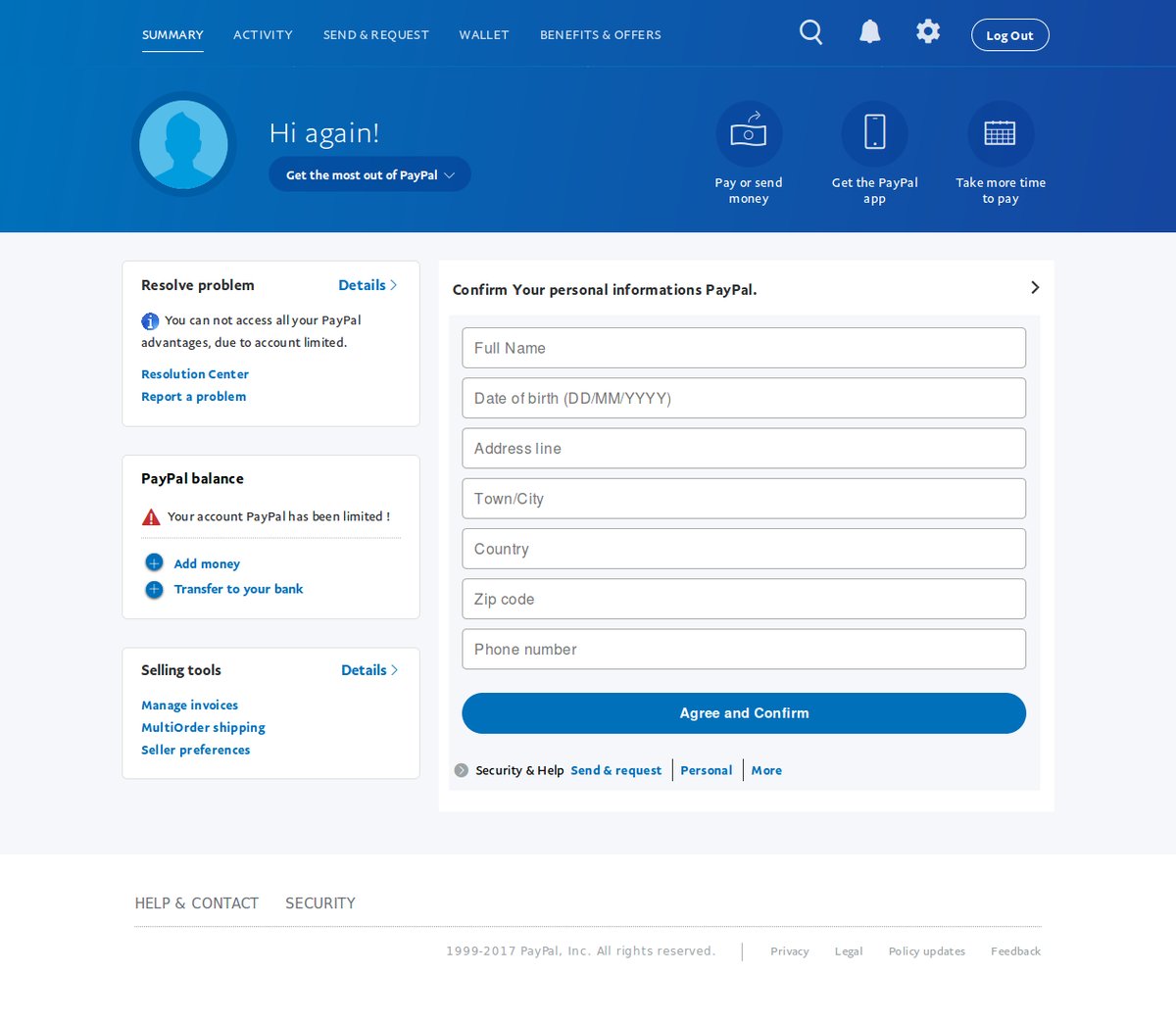Open the notifications bell
The width and height of the screenshot is (1176, 1022).
869,32
